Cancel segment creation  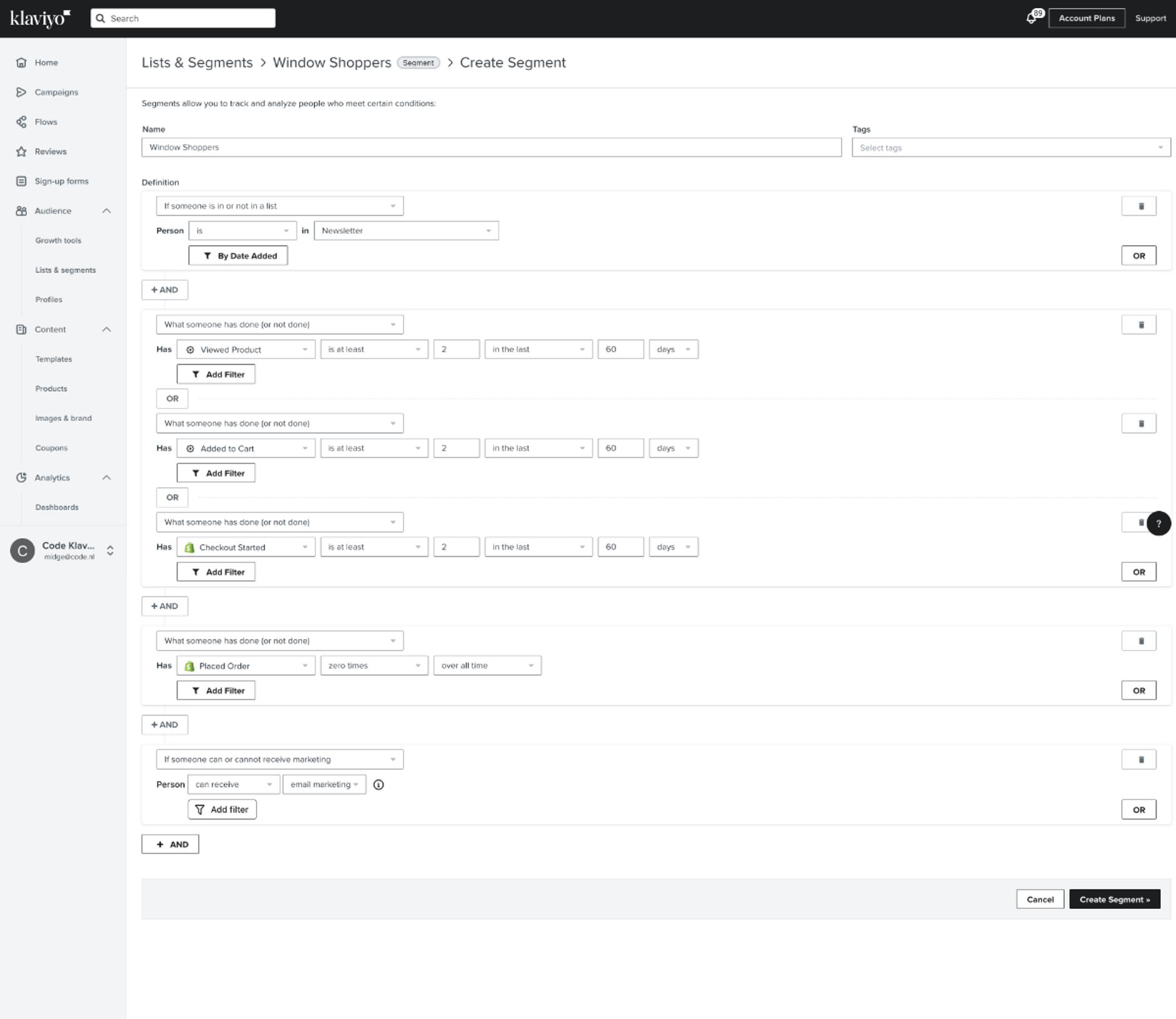click(1040, 900)
